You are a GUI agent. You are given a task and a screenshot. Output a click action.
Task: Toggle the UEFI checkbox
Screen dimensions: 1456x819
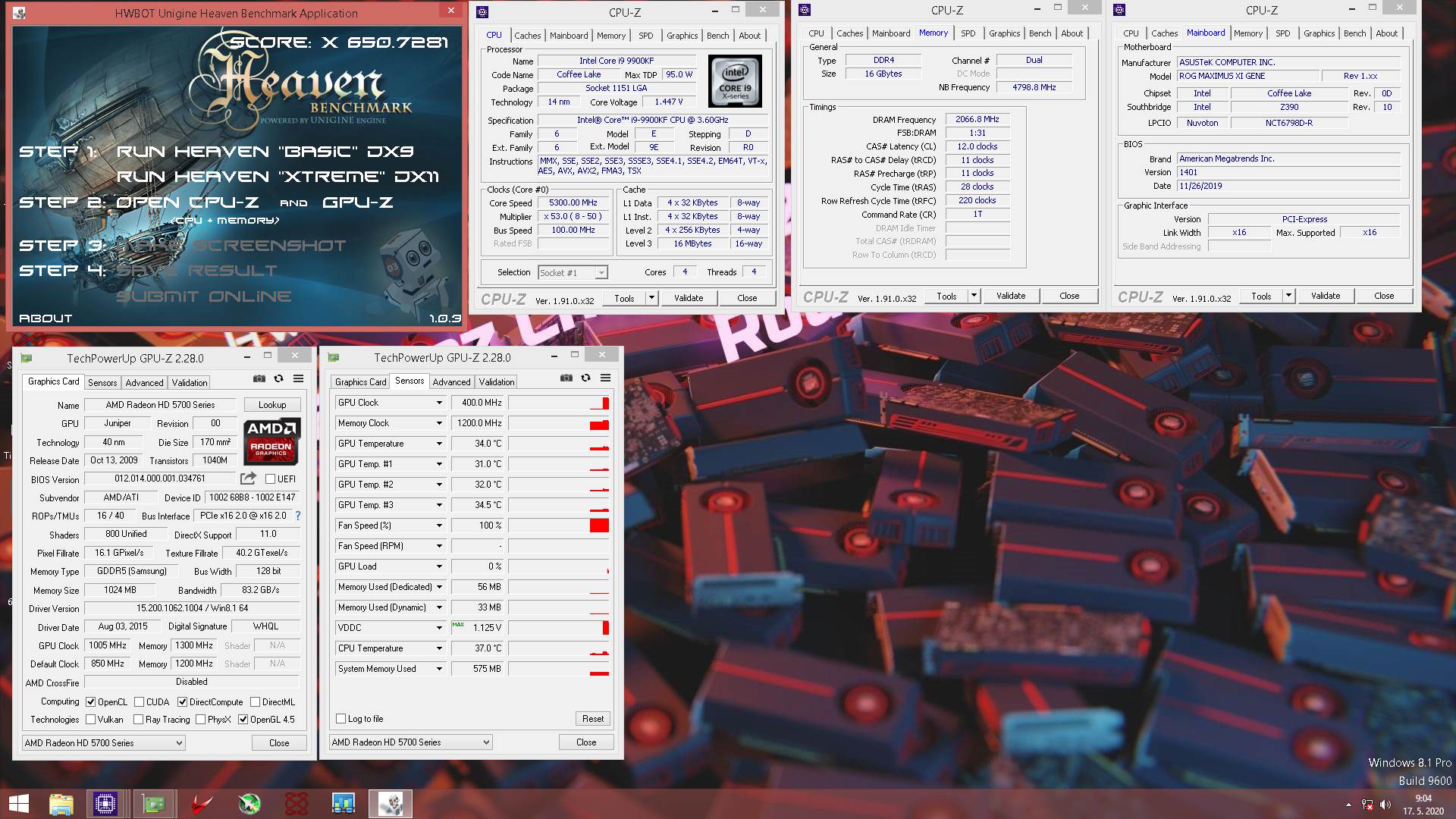[270, 479]
